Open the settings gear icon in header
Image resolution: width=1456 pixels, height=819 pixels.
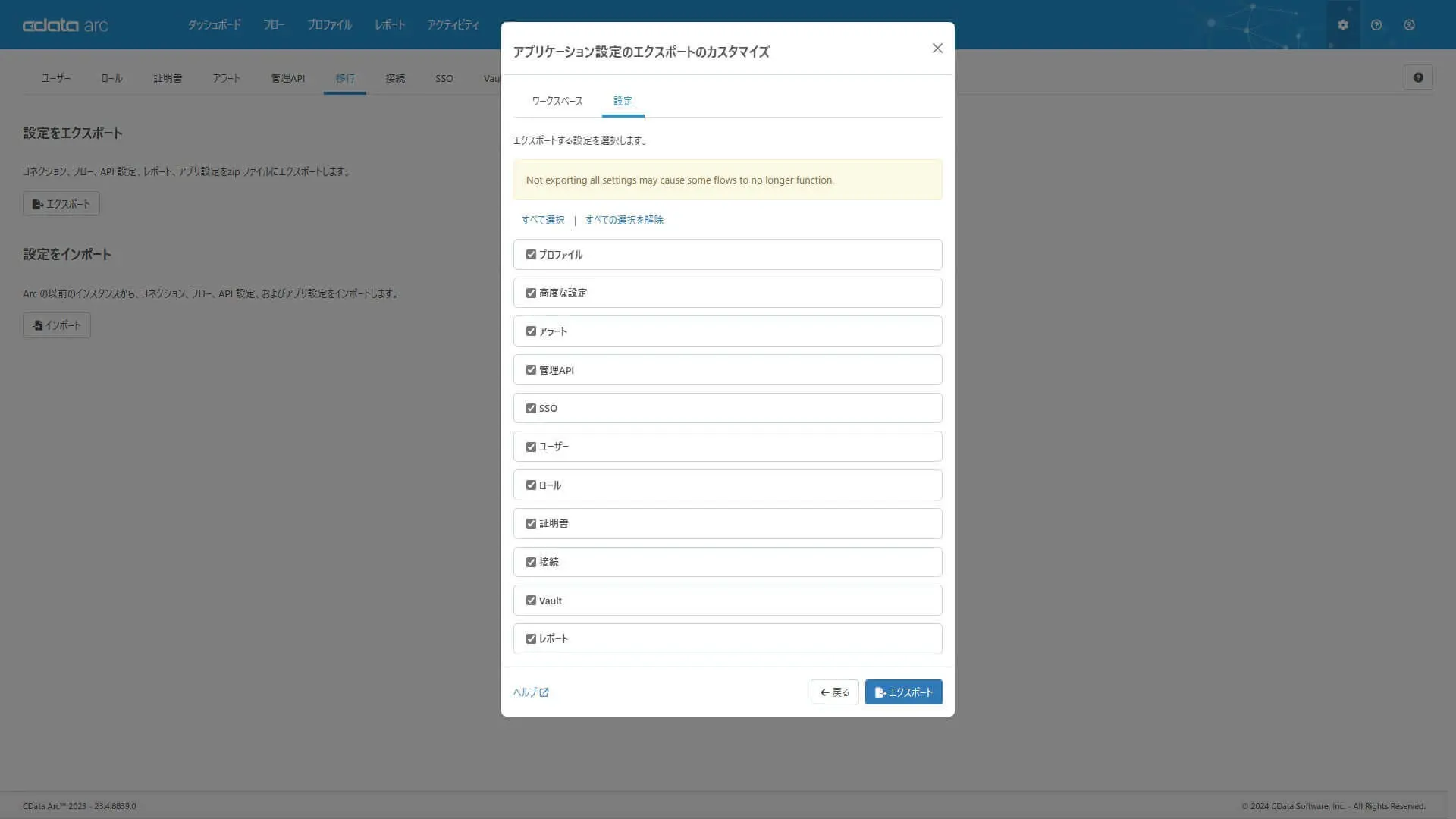click(1342, 25)
